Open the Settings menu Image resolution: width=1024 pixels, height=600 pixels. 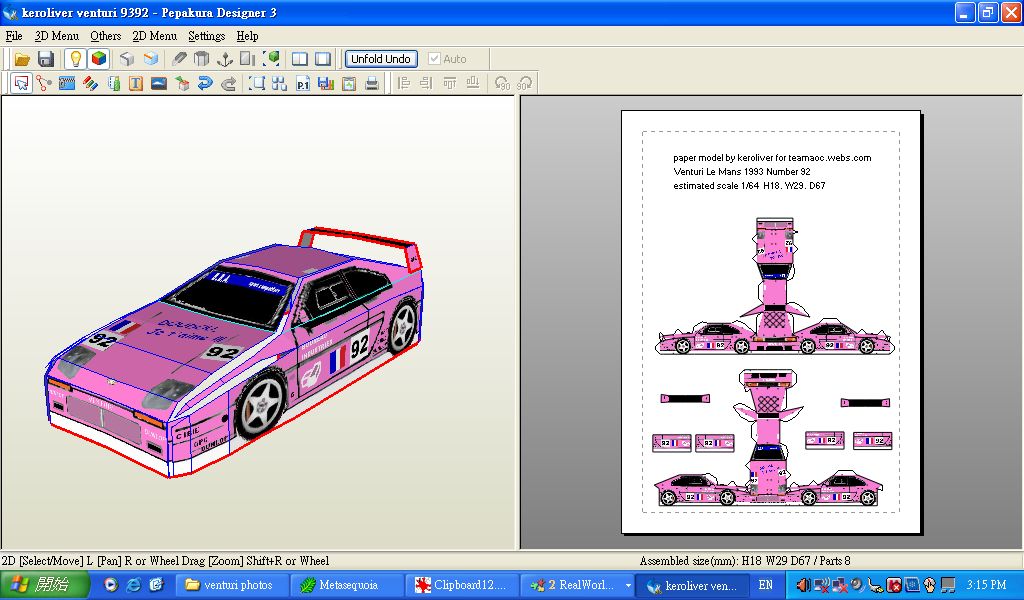pyautogui.click(x=206, y=36)
